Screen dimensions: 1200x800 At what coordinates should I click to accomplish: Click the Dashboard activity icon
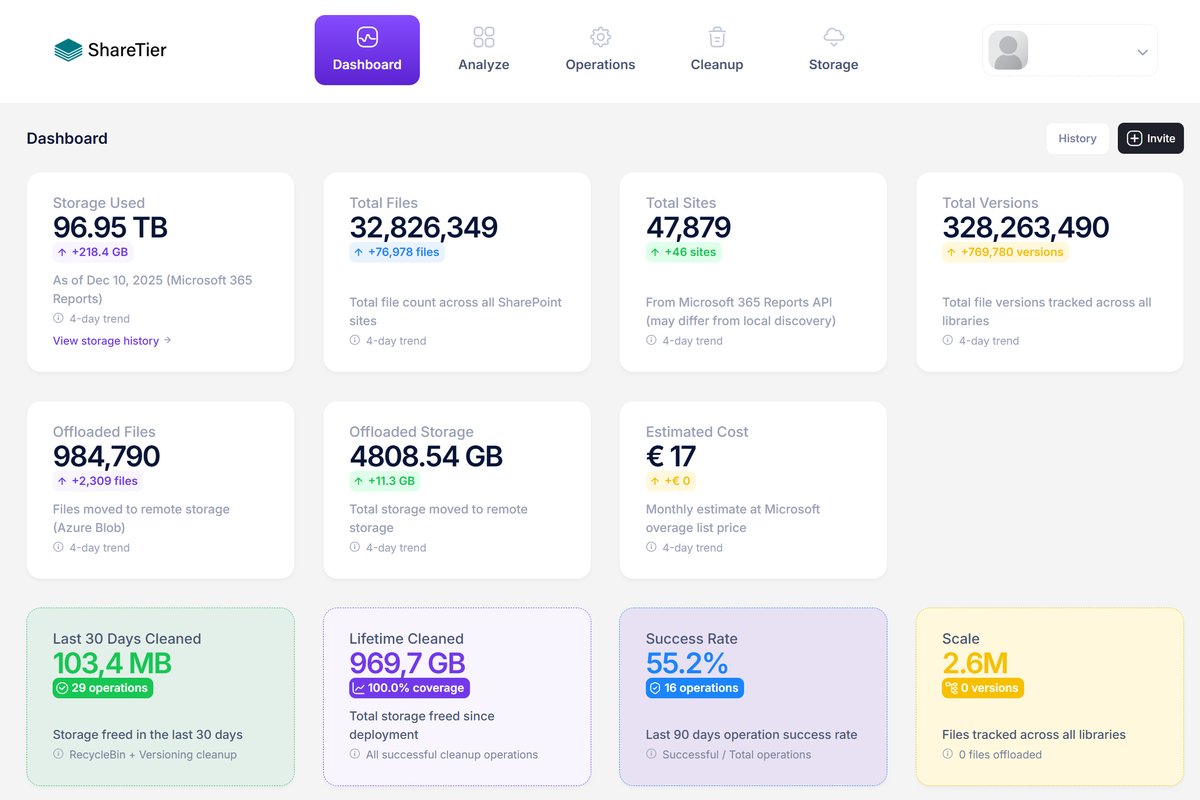coord(367,37)
